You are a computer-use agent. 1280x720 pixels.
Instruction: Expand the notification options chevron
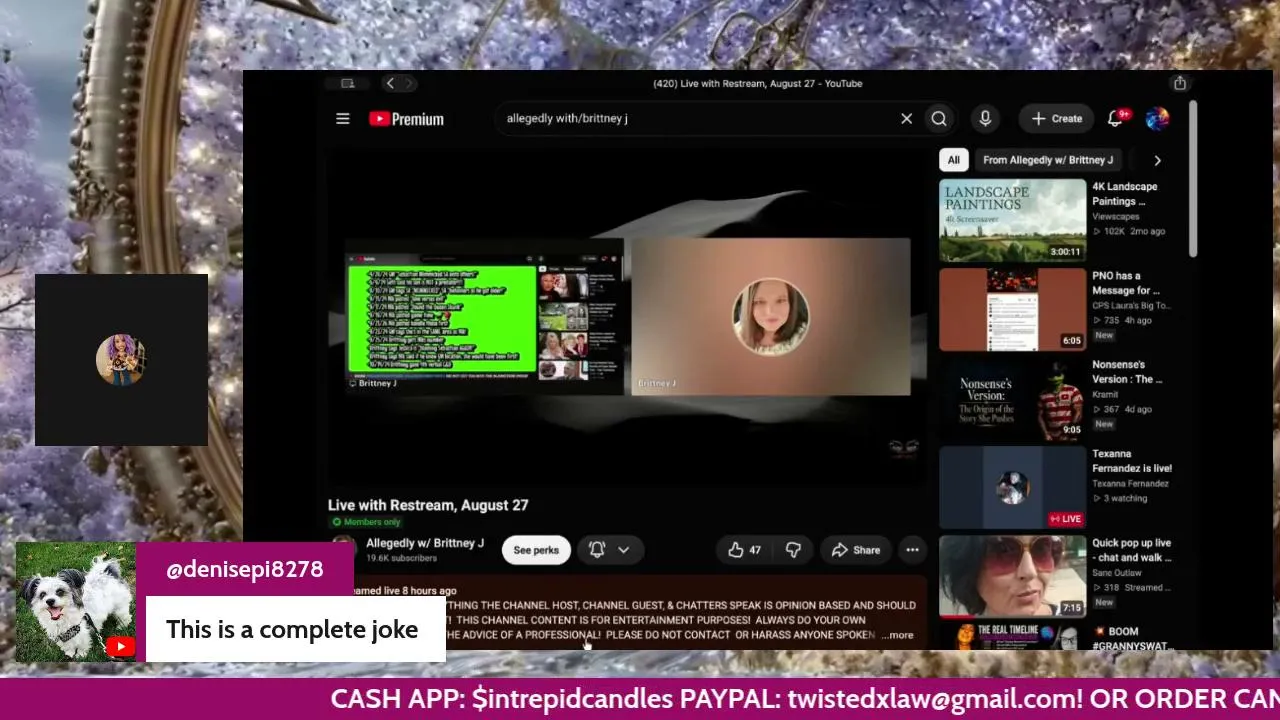[x=623, y=550]
